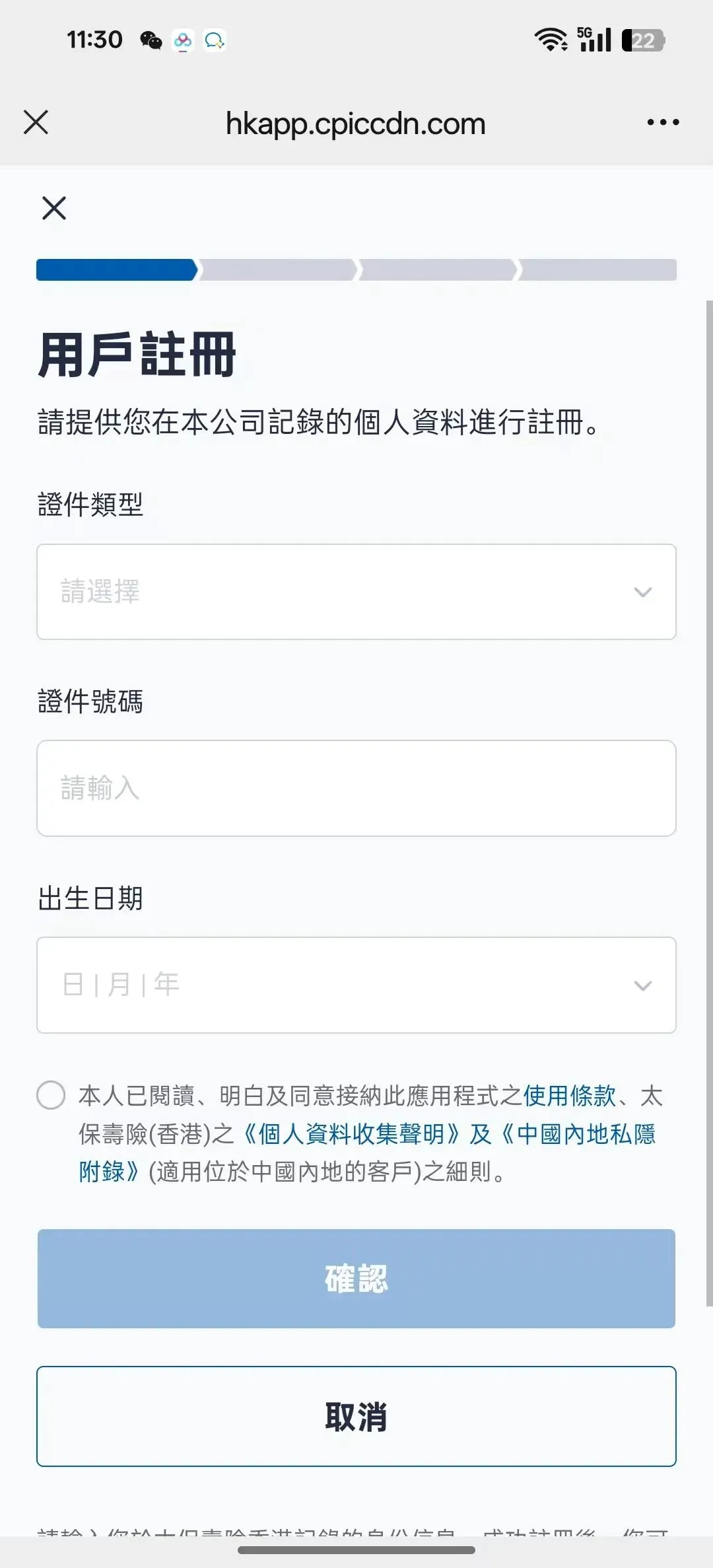The image size is (713, 1568).
Task: Tap the 取消 button
Action: pyautogui.click(x=356, y=1416)
